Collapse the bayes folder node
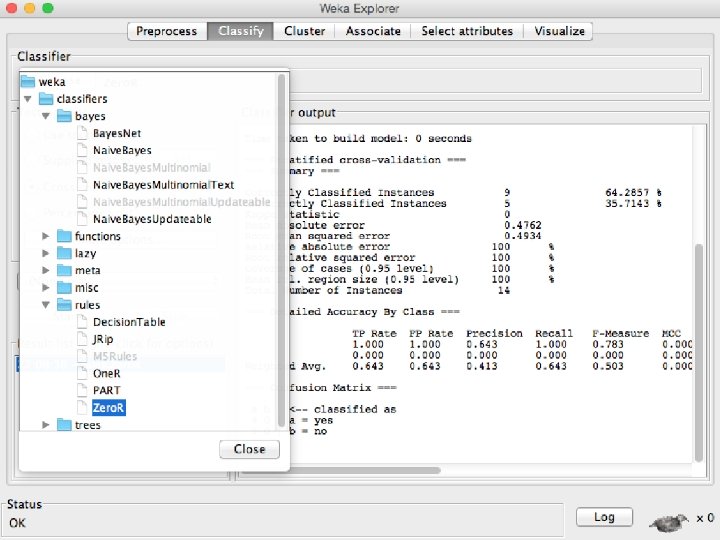This screenshot has height=540, width=720. pyautogui.click(x=45, y=116)
